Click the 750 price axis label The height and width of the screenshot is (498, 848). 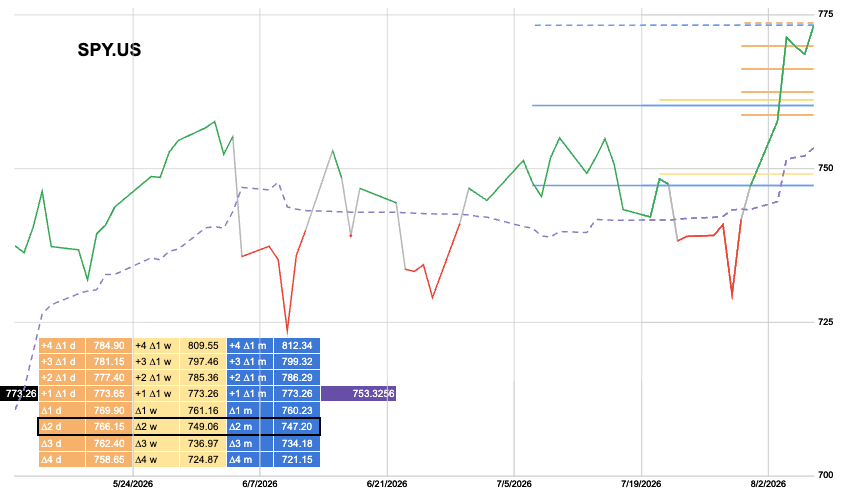pyautogui.click(x=825, y=168)
